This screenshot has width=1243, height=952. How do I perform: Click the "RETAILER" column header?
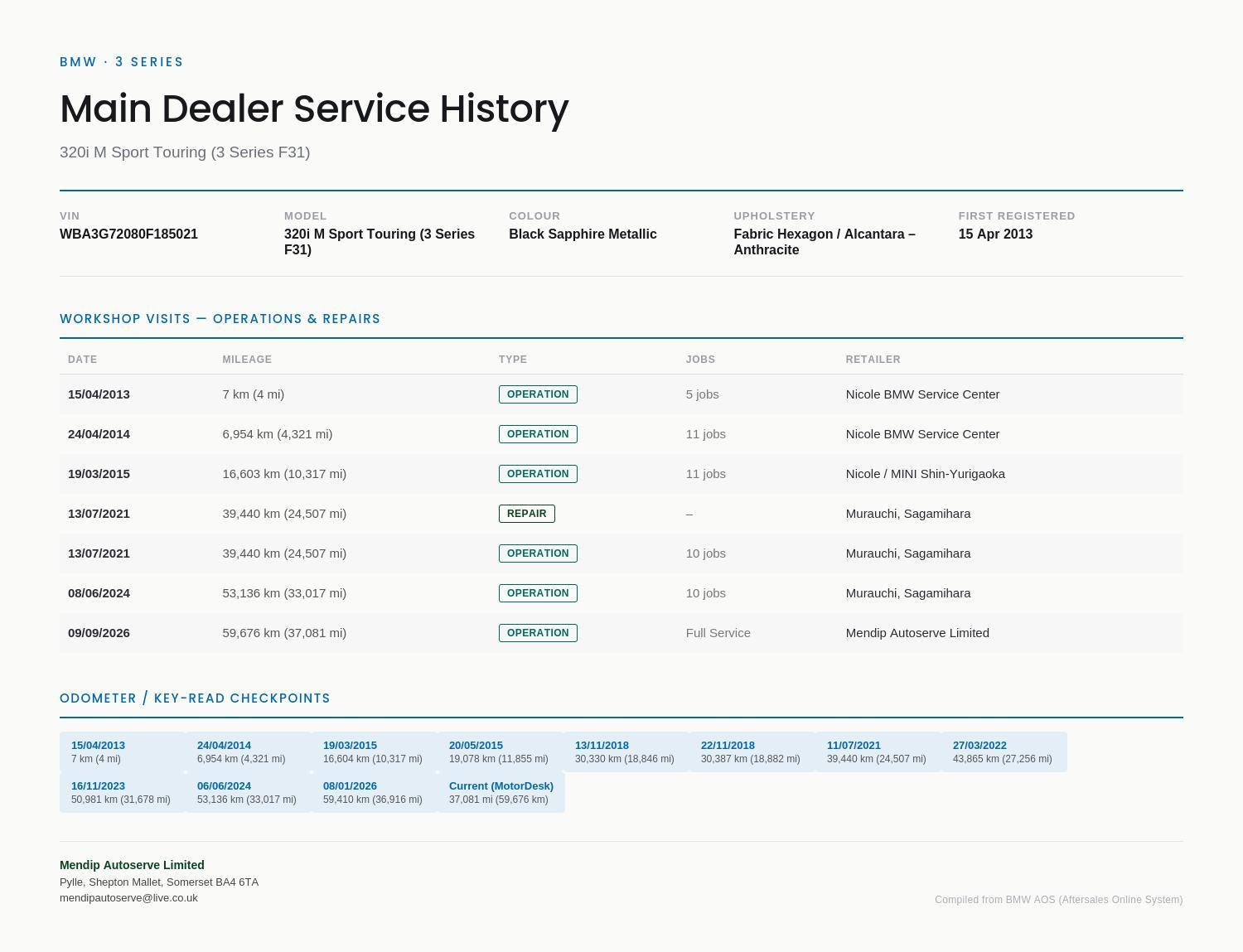(873, 360)
